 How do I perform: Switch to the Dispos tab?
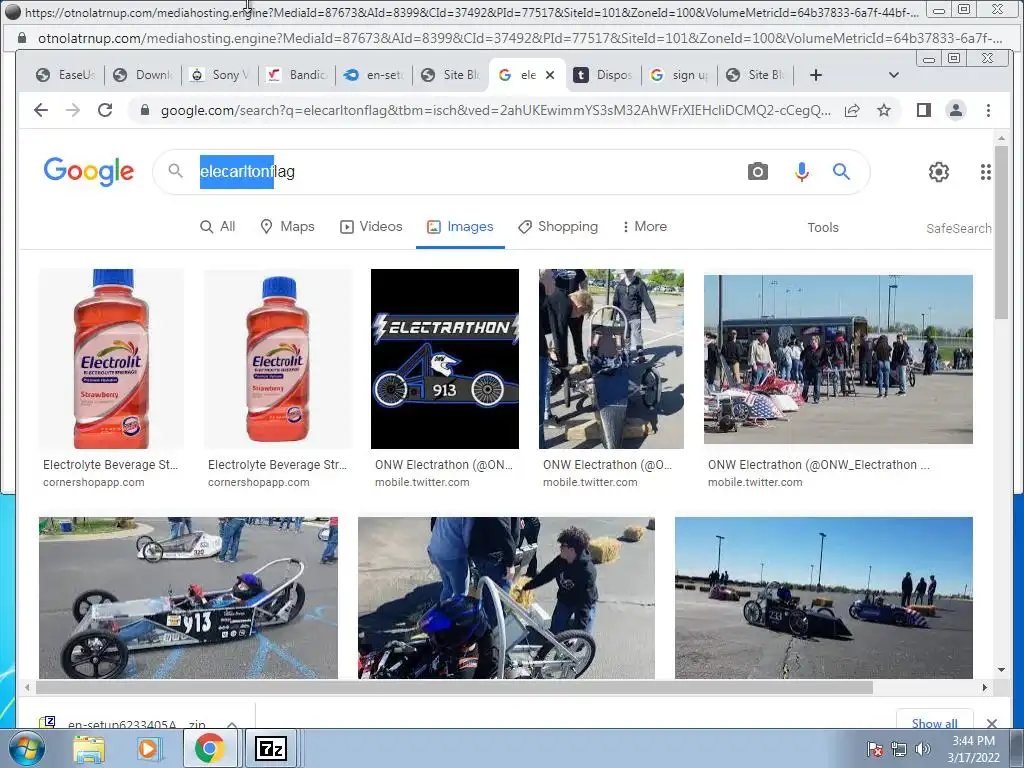[605, 75]
